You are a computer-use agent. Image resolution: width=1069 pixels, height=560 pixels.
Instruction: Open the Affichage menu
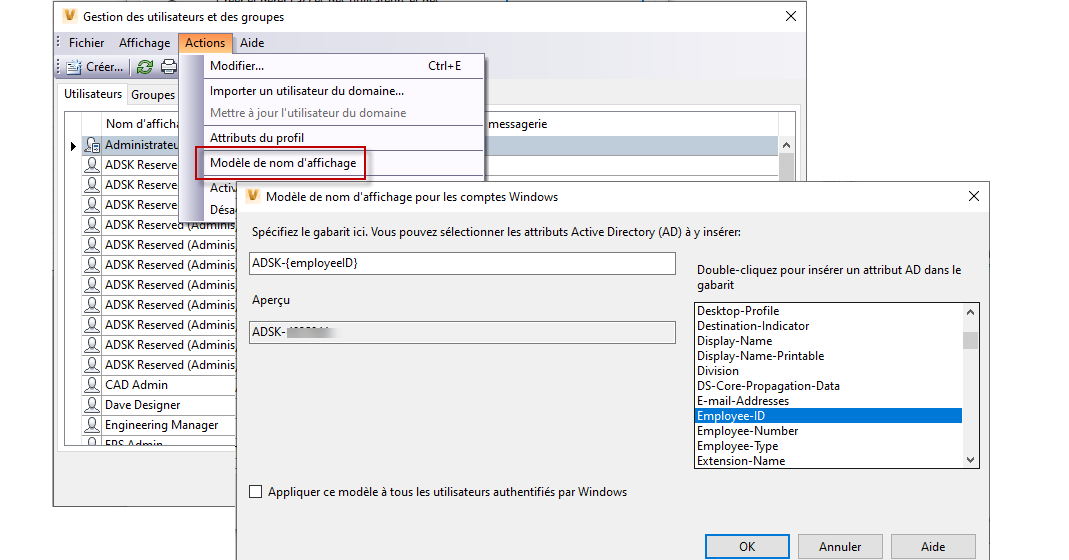[145, 42]
